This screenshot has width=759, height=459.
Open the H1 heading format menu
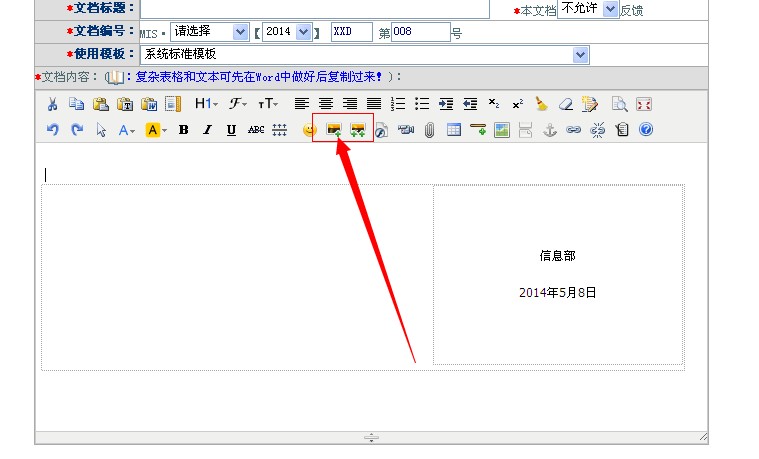[205, 103]
